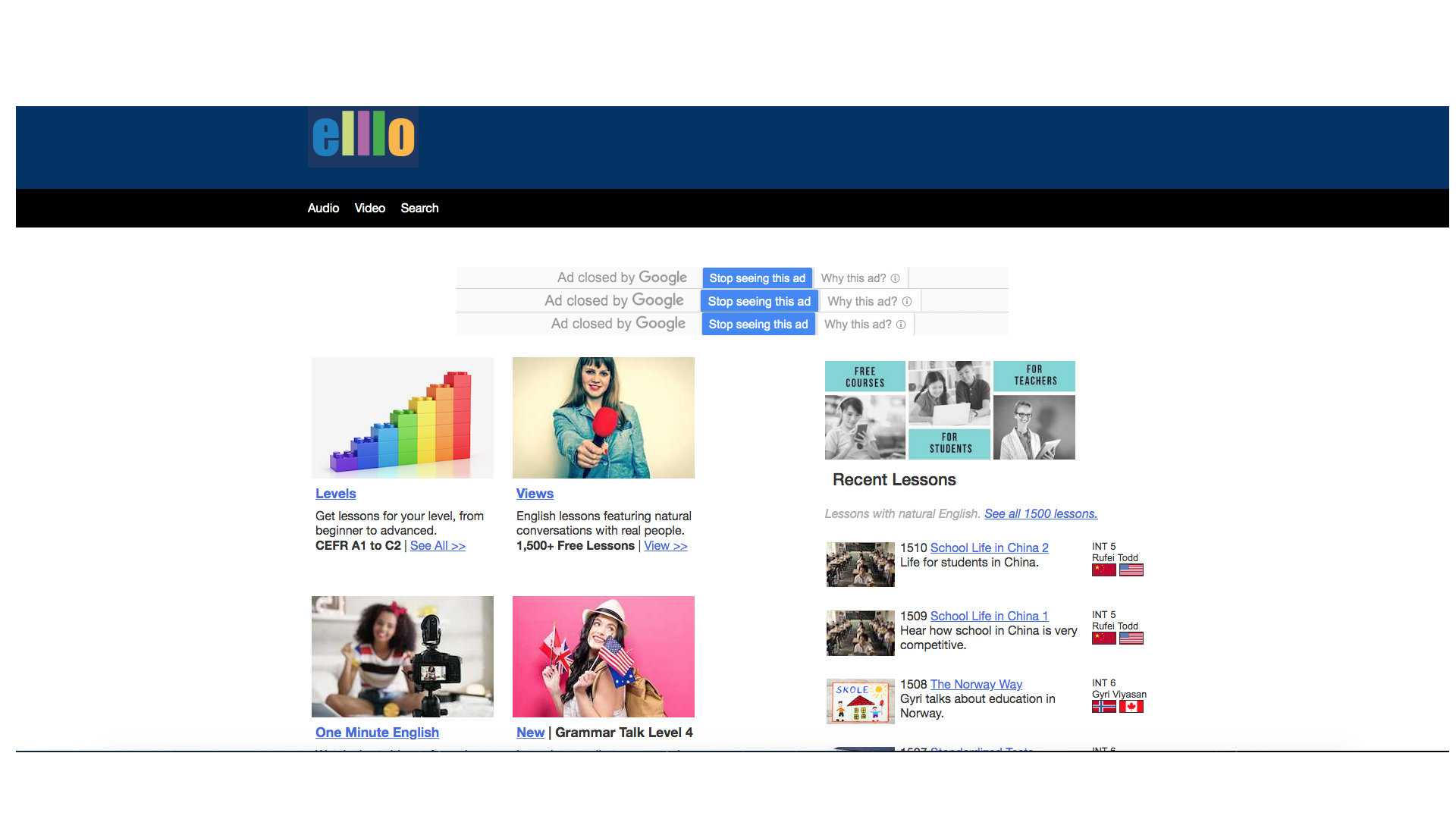Click first 'Stop seeing this ad' button
1456x819 pixels.
[x=758, y=278]
